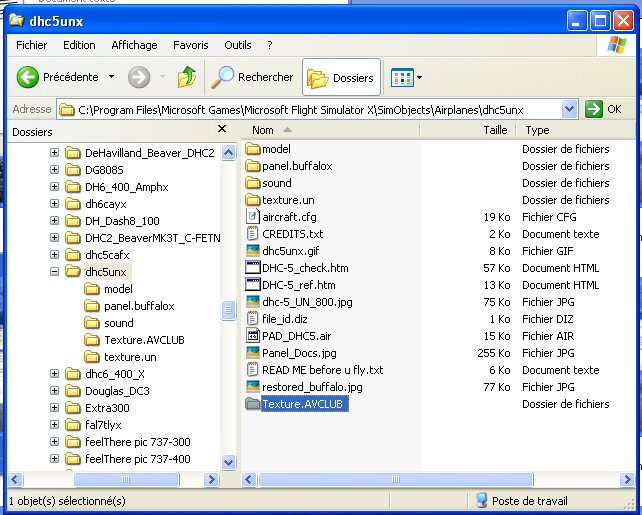Open the address bar dropdown arrow
This screenshot has height=515, width=642.
tap(569, 109)
